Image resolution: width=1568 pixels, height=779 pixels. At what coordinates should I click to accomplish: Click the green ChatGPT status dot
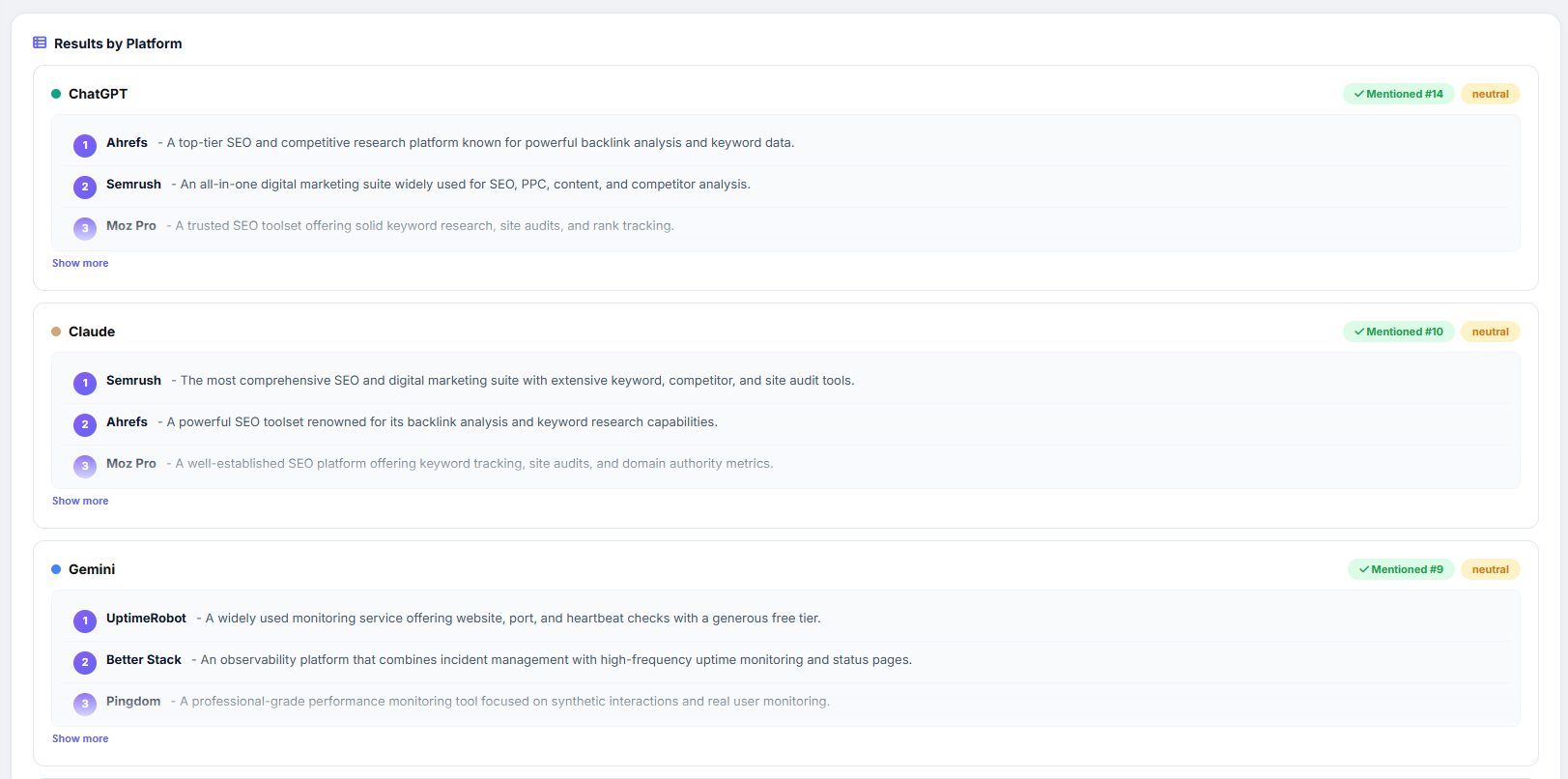pos(56,94)
